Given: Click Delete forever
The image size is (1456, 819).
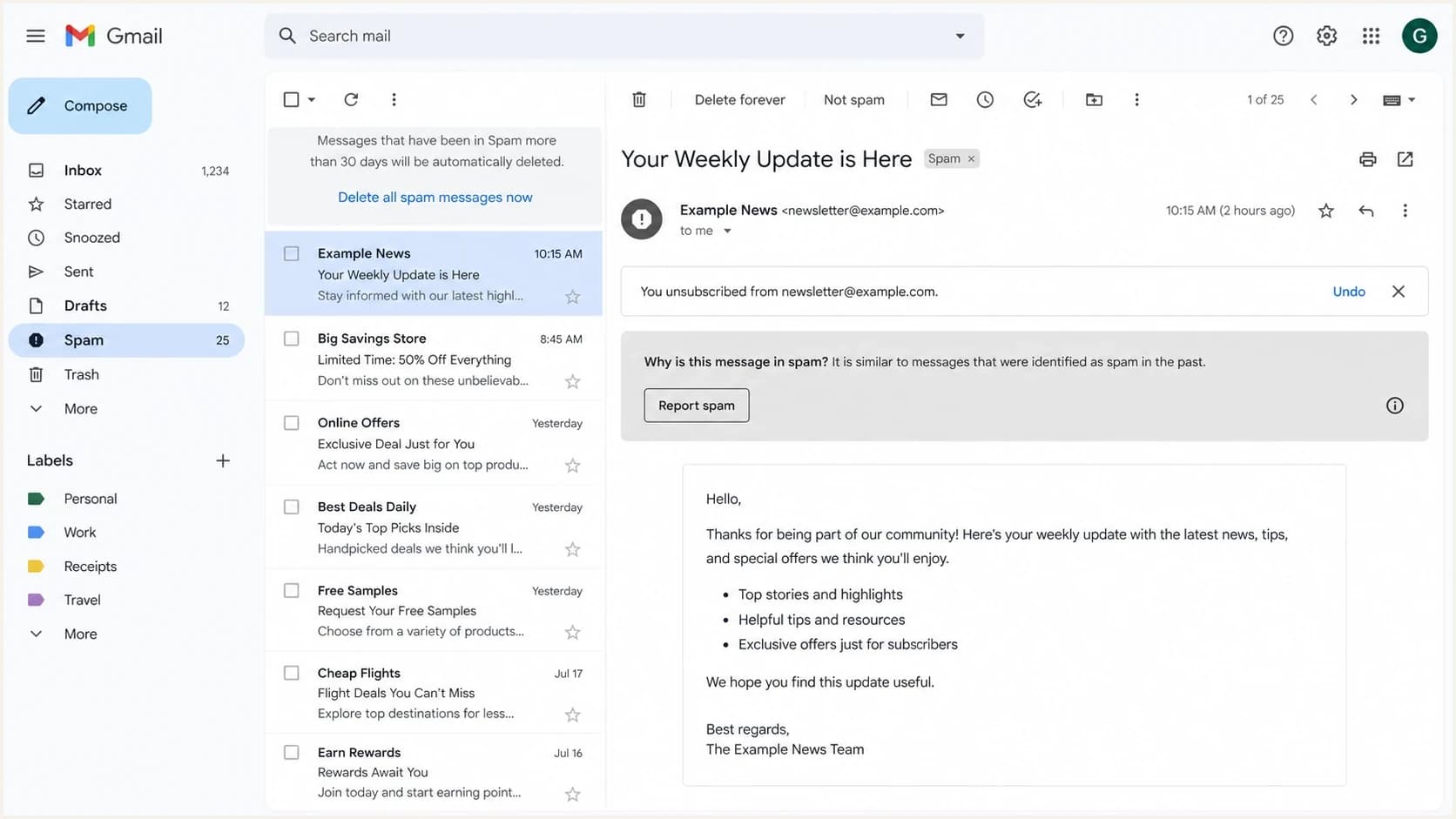Looking at the screenshot, I should [740, 99].
